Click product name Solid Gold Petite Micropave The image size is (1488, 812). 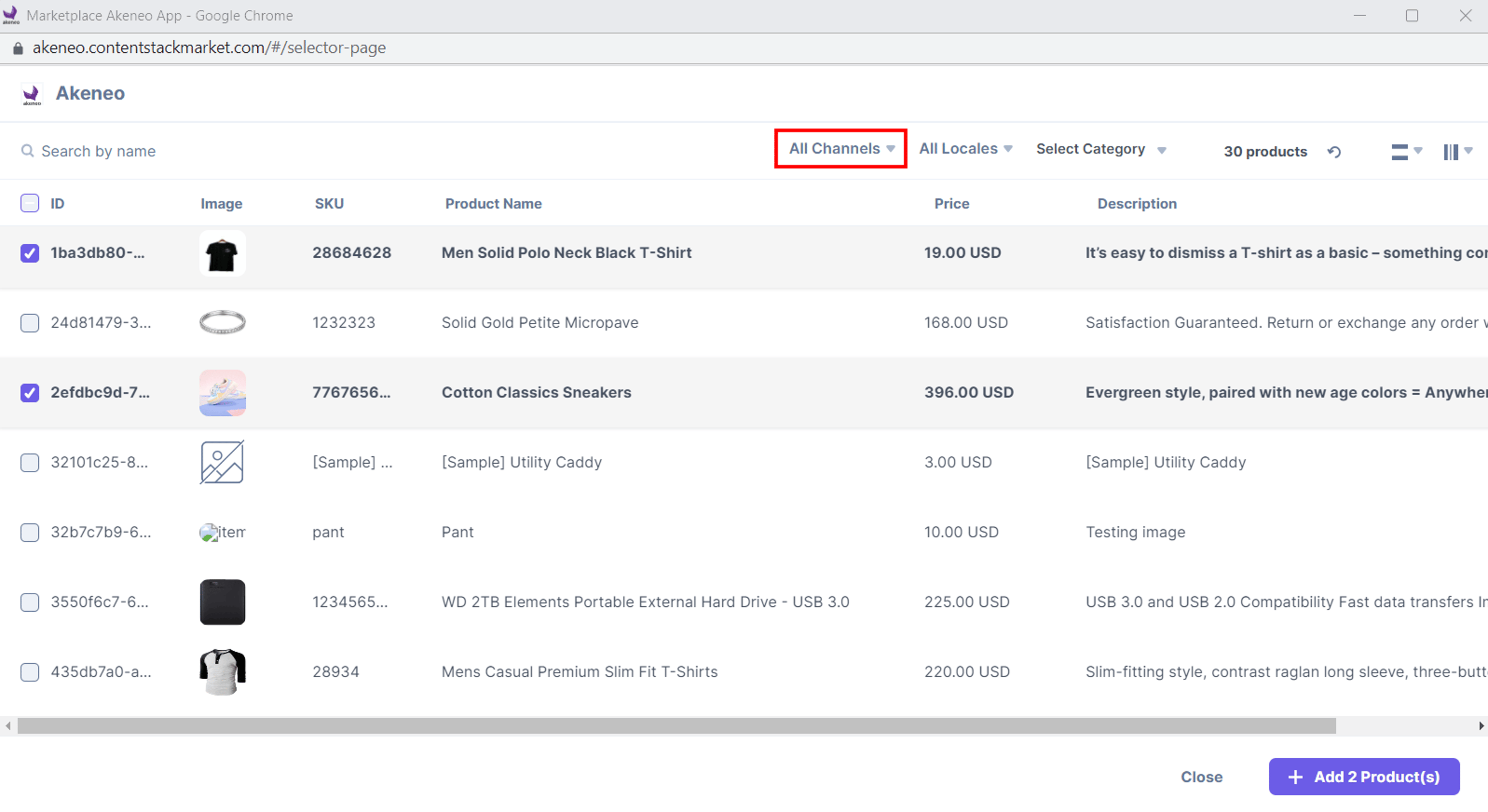click(539, 322)
